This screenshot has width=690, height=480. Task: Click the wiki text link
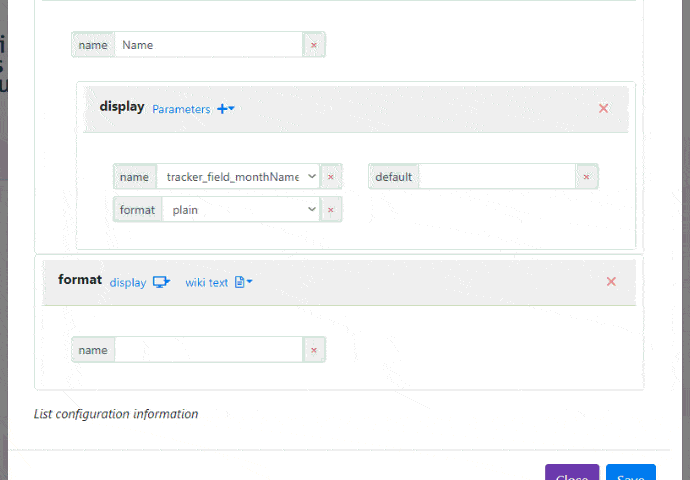pos(206,282)
